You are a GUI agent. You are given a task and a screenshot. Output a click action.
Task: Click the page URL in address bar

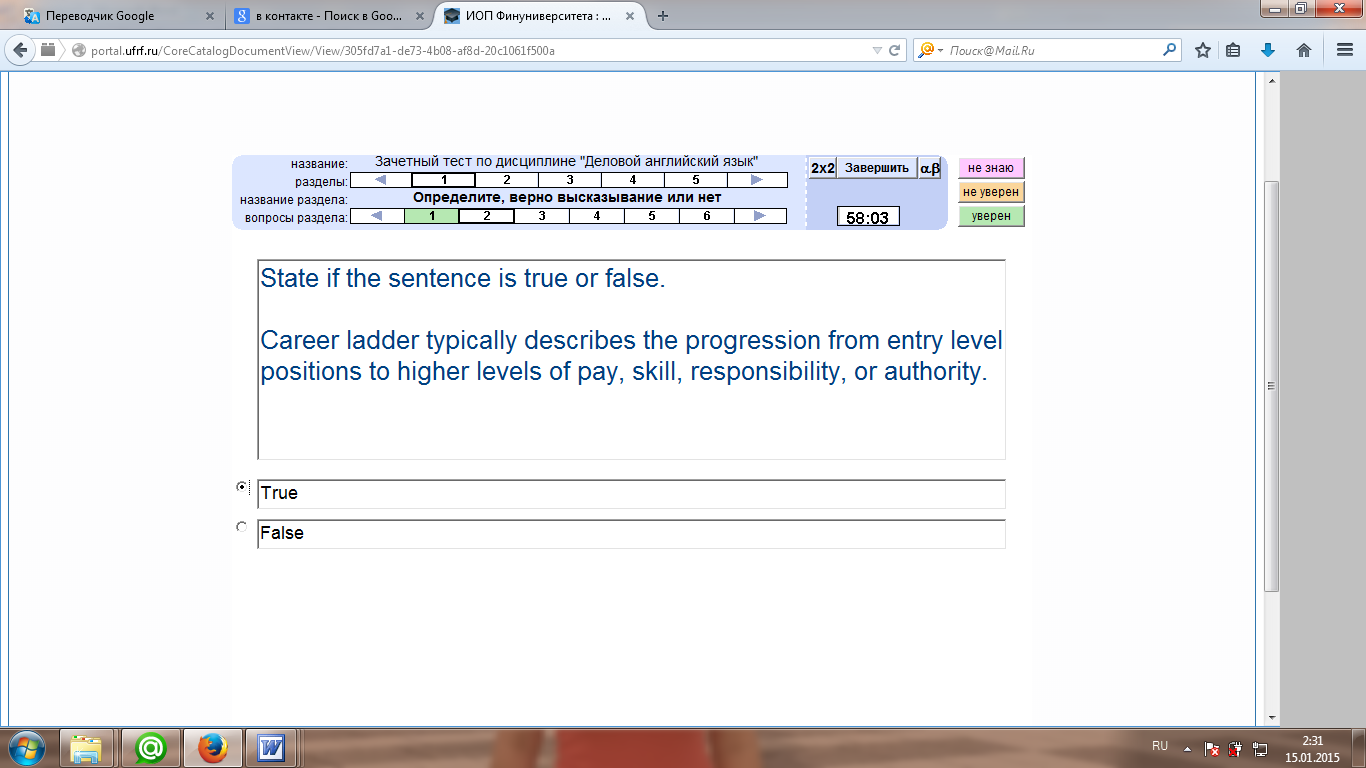click(x=325, y=50)
